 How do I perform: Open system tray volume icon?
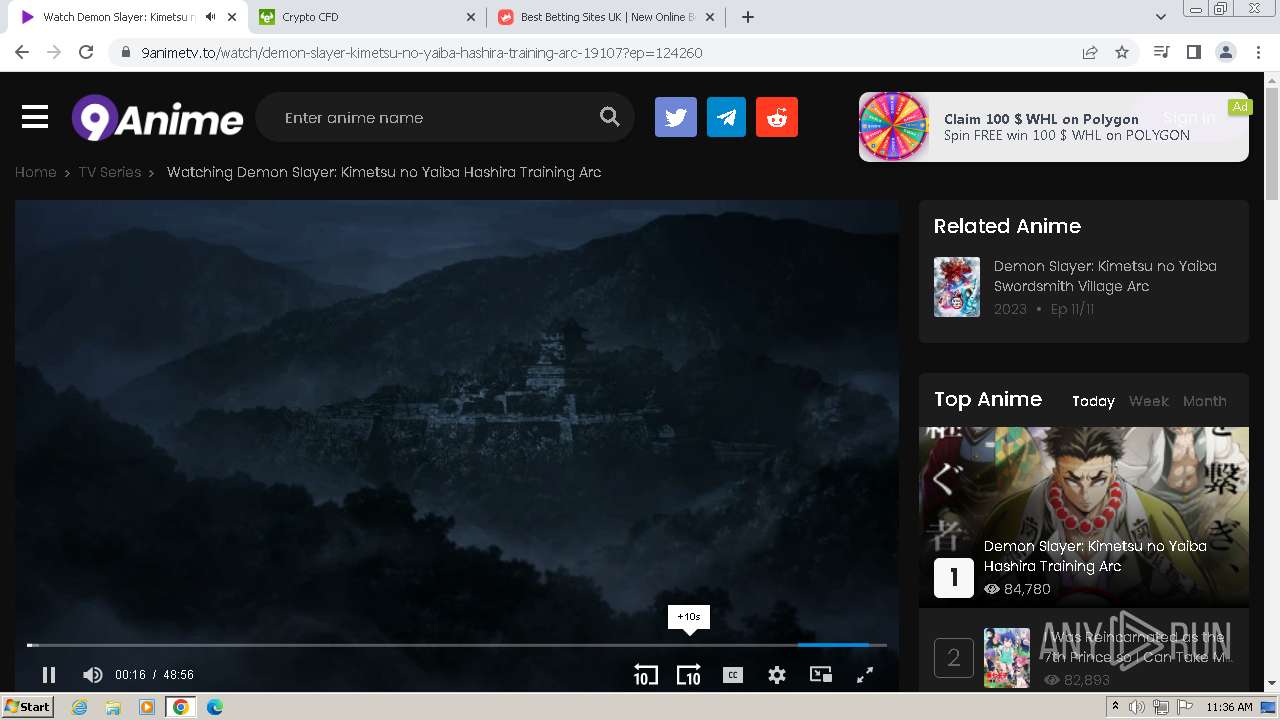(1137, 707)
